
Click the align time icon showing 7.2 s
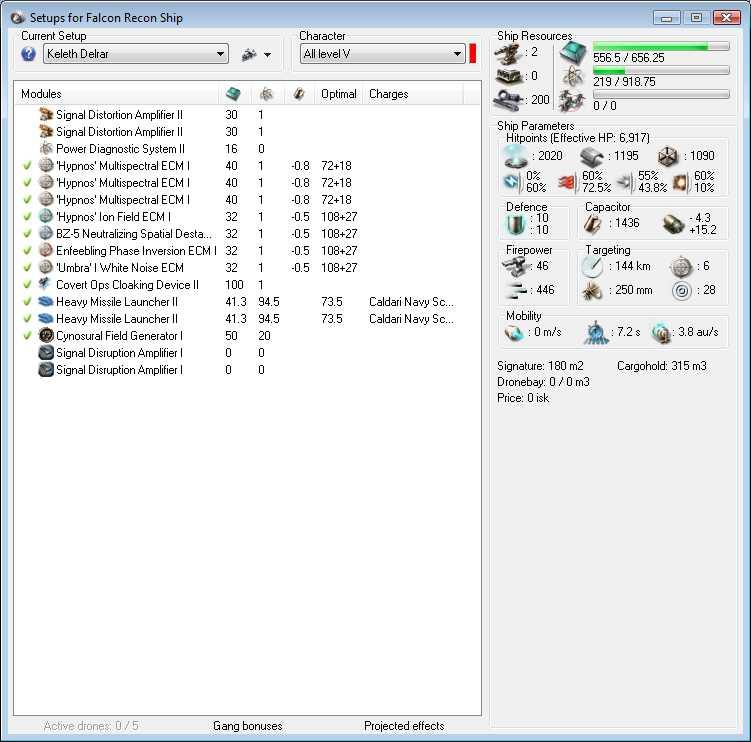[596, 332]
